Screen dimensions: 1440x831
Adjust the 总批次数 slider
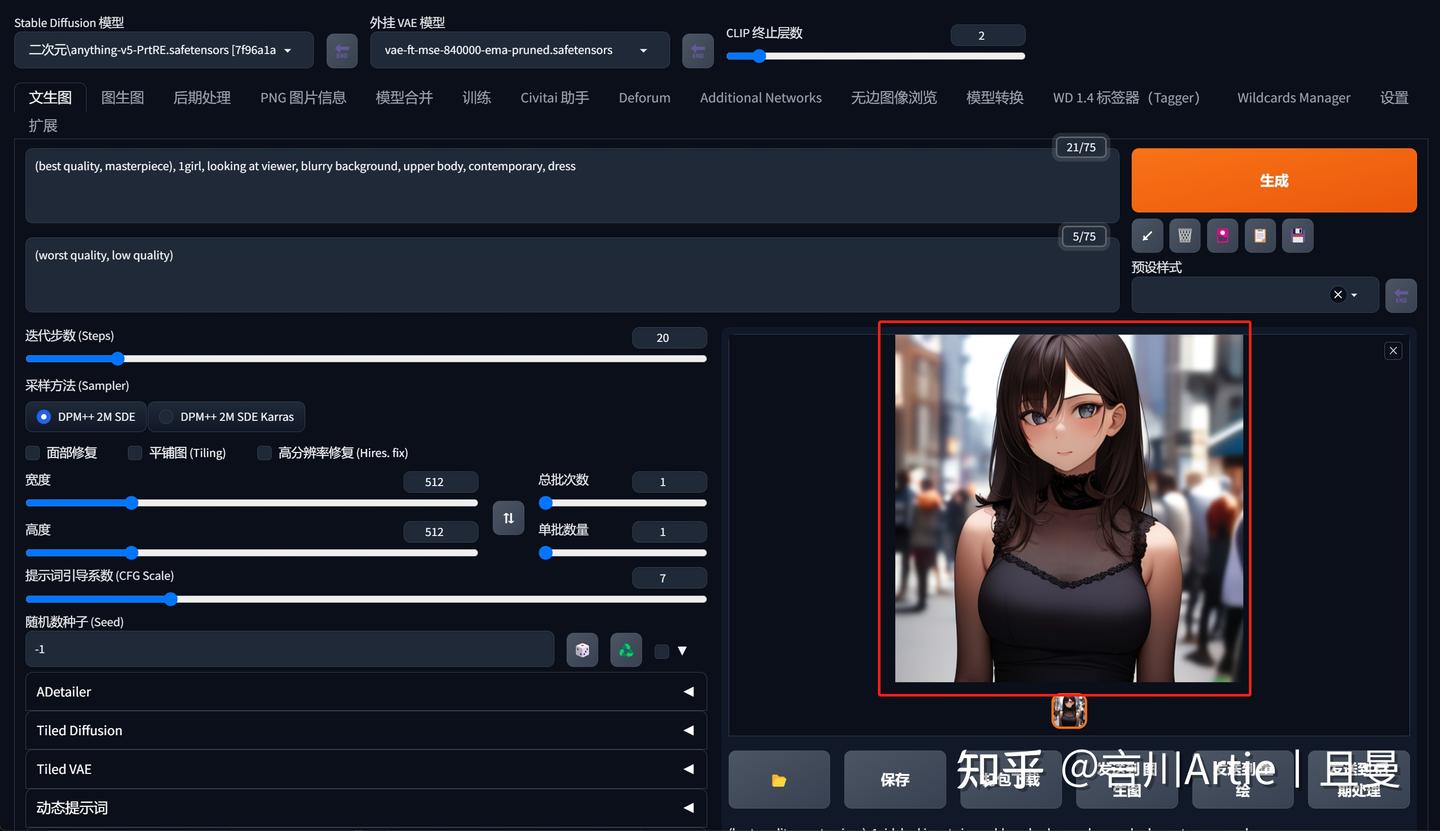click(623, 503)
